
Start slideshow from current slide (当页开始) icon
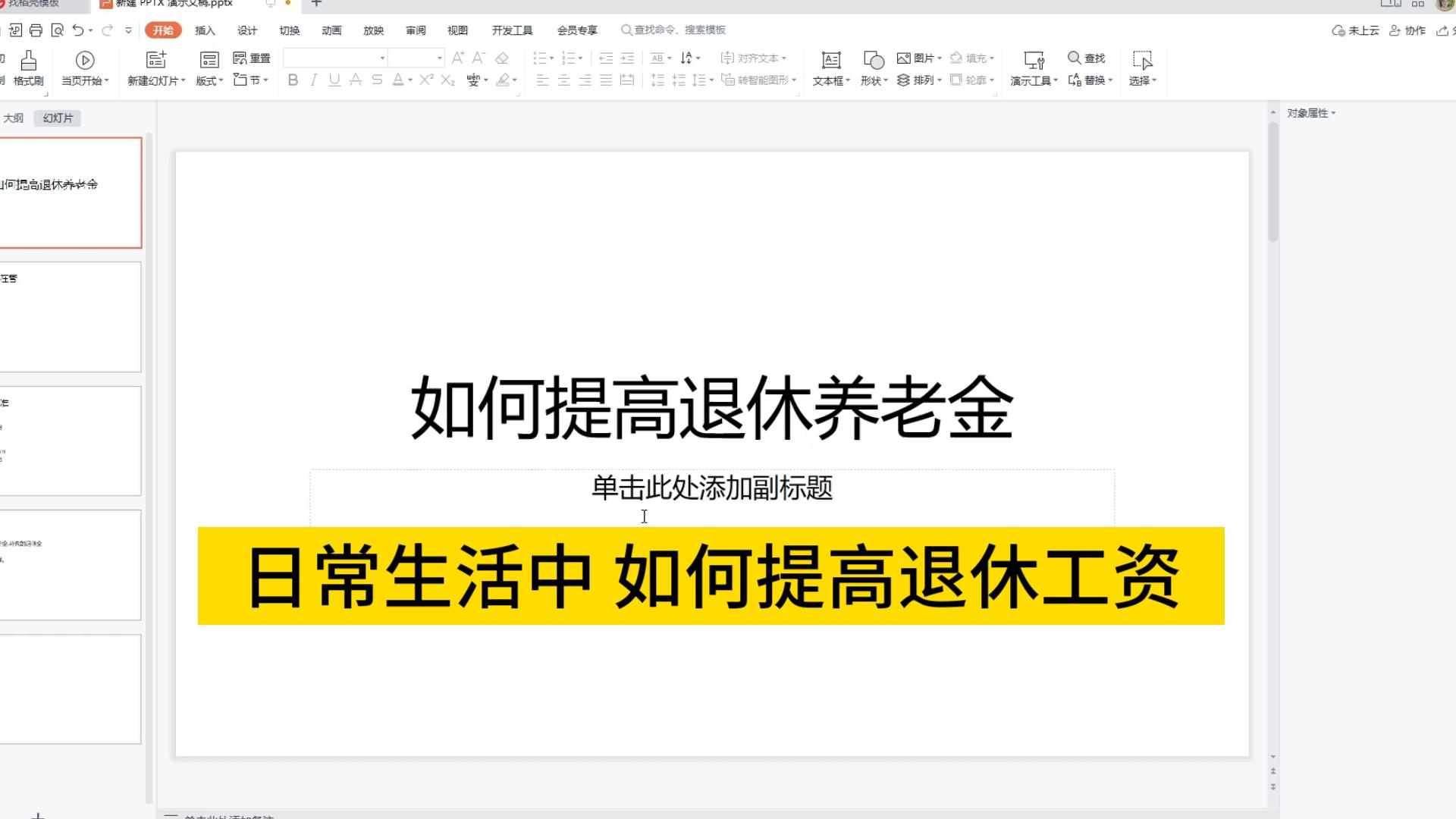tap(85, 60)
